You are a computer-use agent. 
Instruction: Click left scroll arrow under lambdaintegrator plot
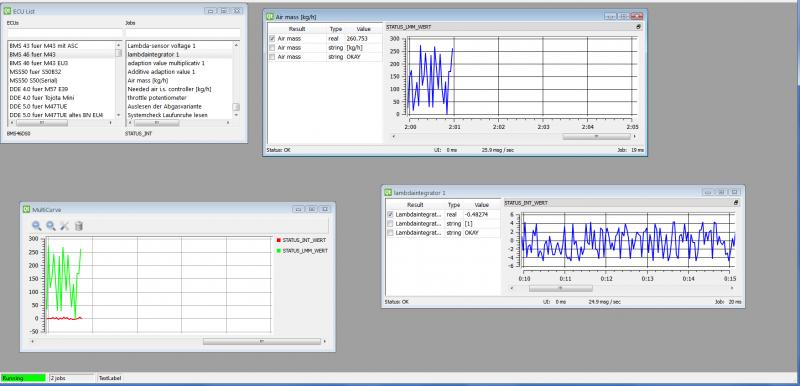(512, 289)
